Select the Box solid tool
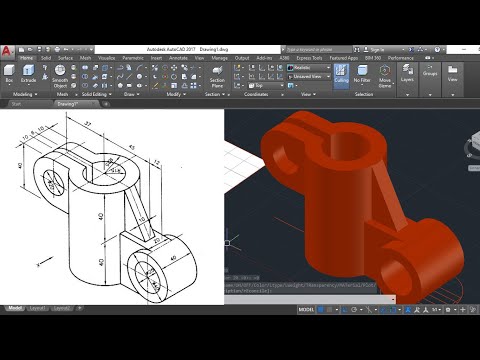 tap(9, 74)
